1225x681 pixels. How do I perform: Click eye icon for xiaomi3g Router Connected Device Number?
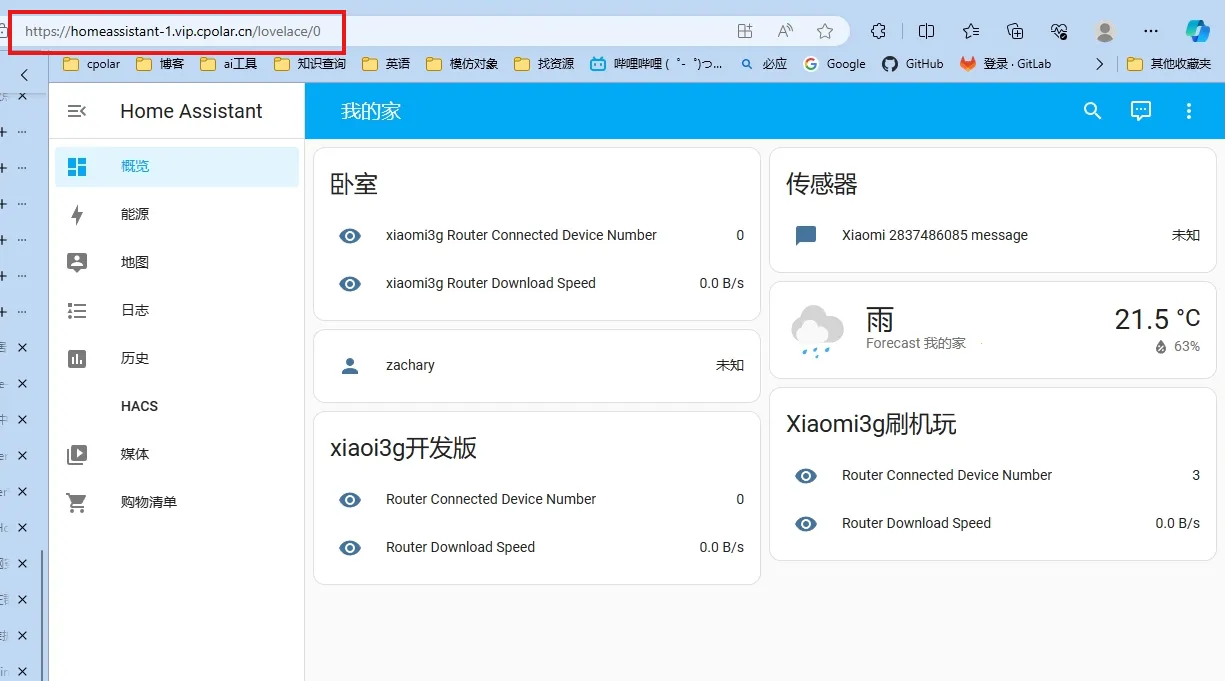pyautogui.click(x=350, y=236)
